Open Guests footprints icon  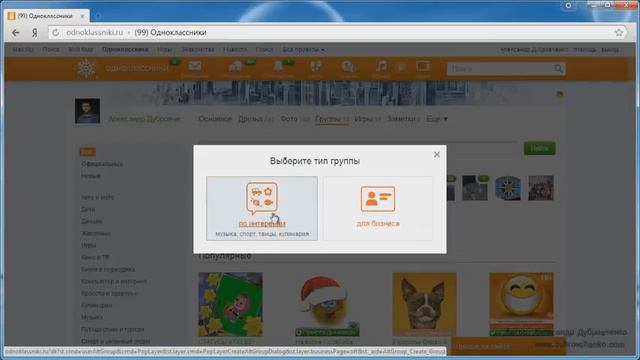pyautogui.click(x=316, y=68)
